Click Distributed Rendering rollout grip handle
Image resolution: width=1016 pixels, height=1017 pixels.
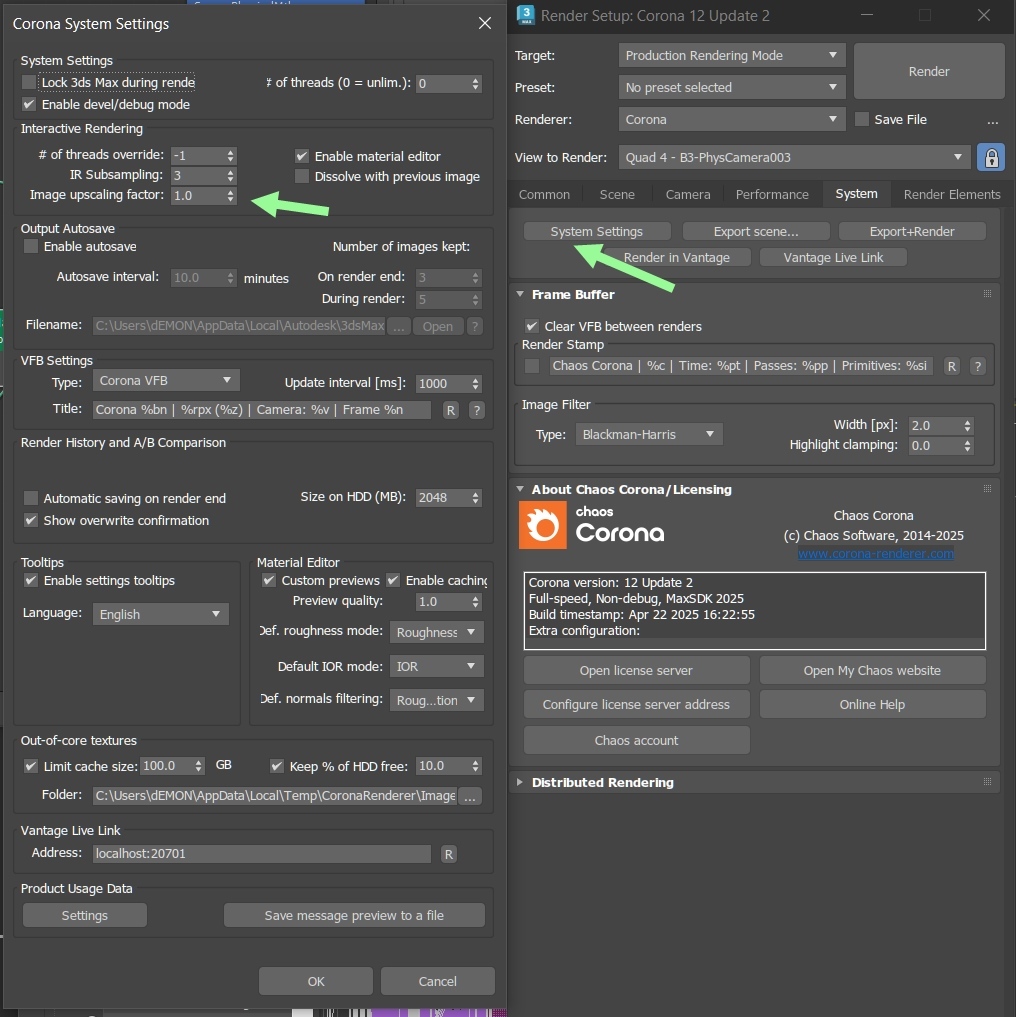pos(987,782)
